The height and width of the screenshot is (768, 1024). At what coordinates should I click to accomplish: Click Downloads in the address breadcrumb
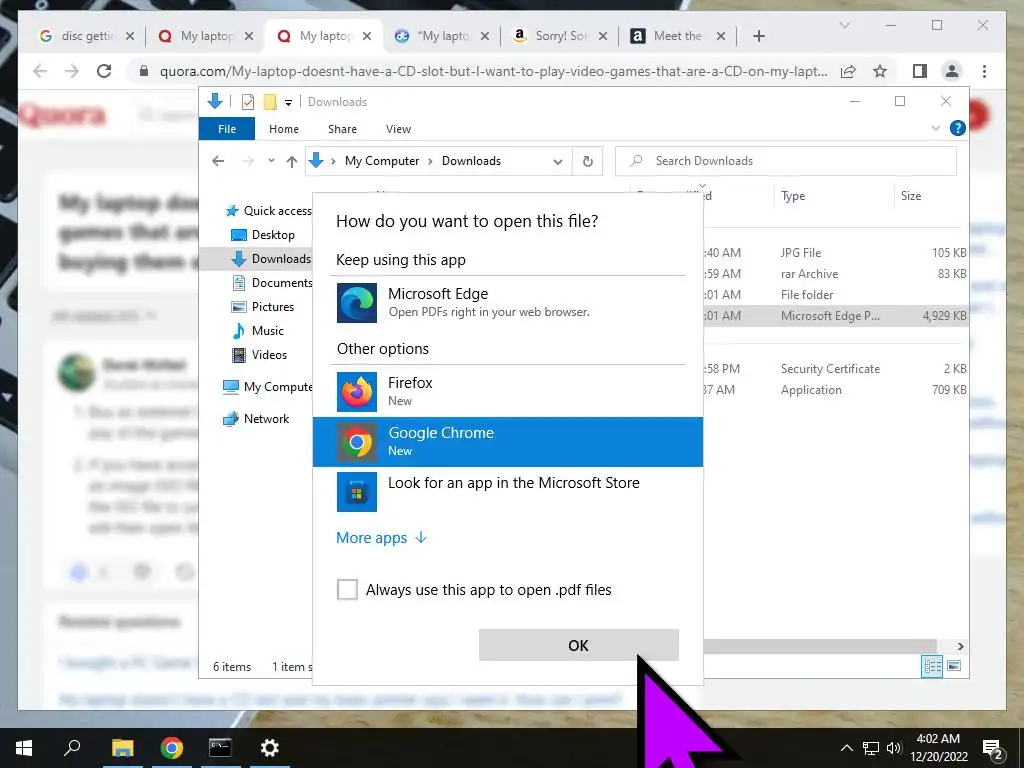coord(472,161)
